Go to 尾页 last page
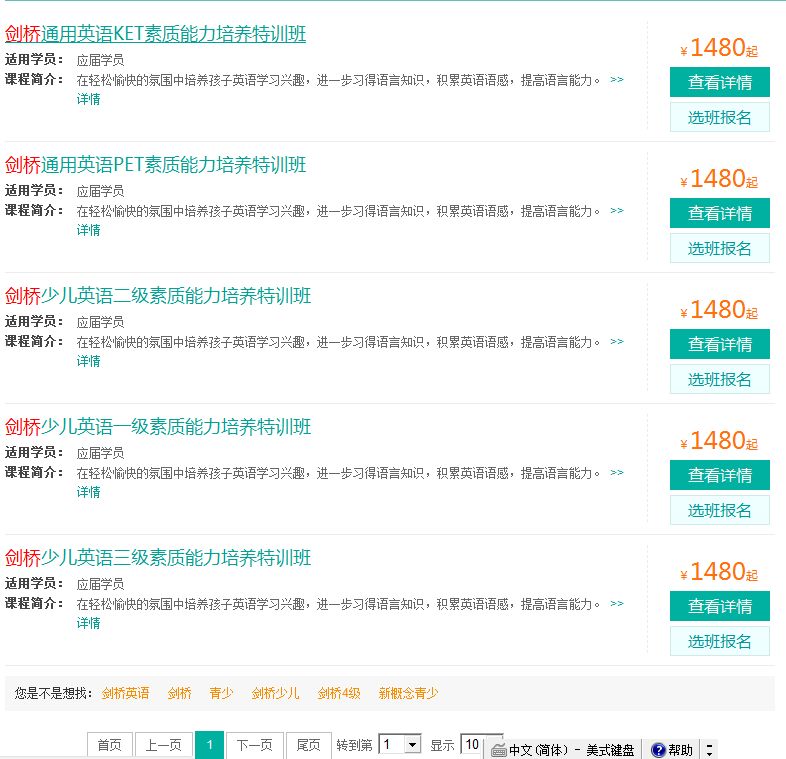Image resolution: width=786 pixels, height=759 pixels. [308, 745]
